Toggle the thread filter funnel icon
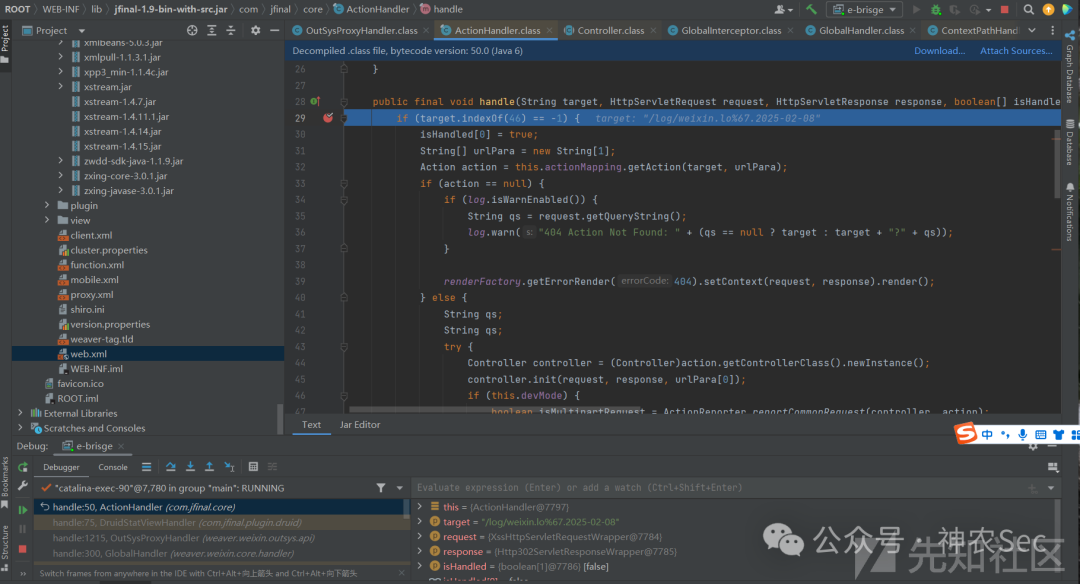The height and width of the screenshot is (584, 1080). 381,488
